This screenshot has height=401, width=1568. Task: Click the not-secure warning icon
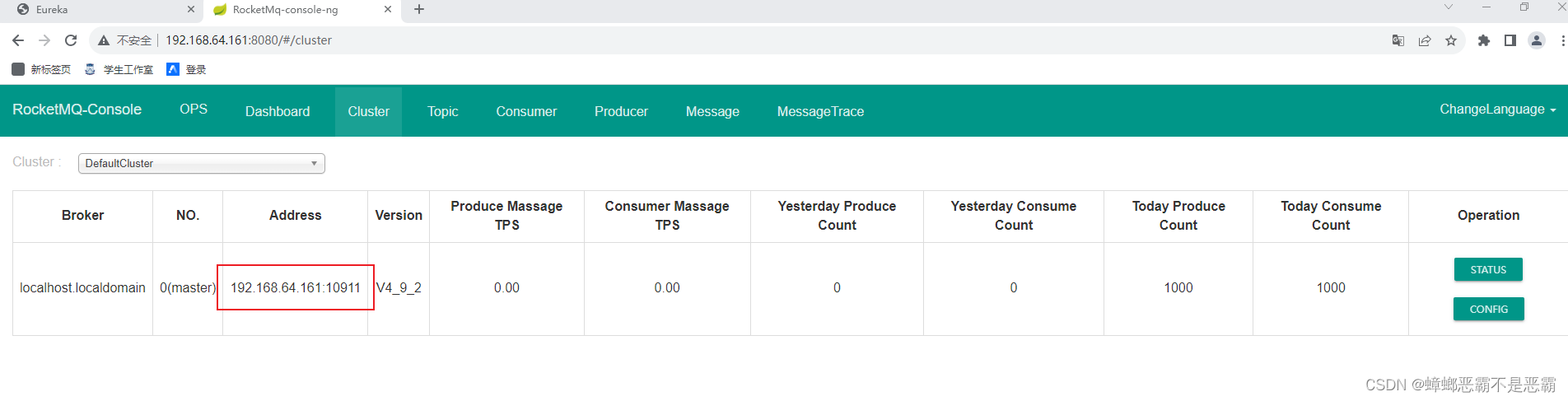coord(104,40)
